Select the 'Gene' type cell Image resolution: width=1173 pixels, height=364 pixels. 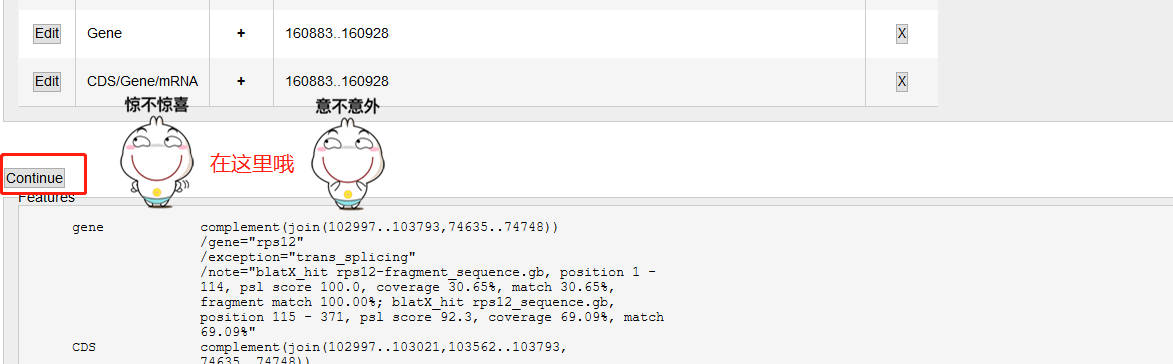[x=105, y=34]
